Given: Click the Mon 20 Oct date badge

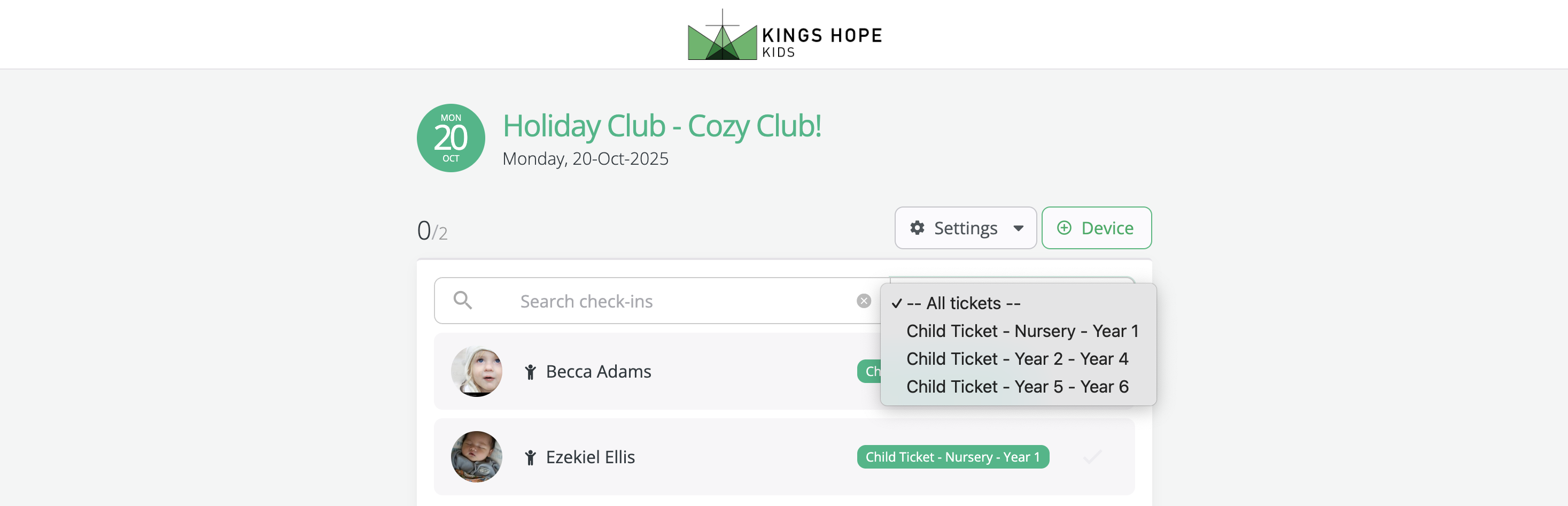Looking at the screenshot, I should point(451,137).
